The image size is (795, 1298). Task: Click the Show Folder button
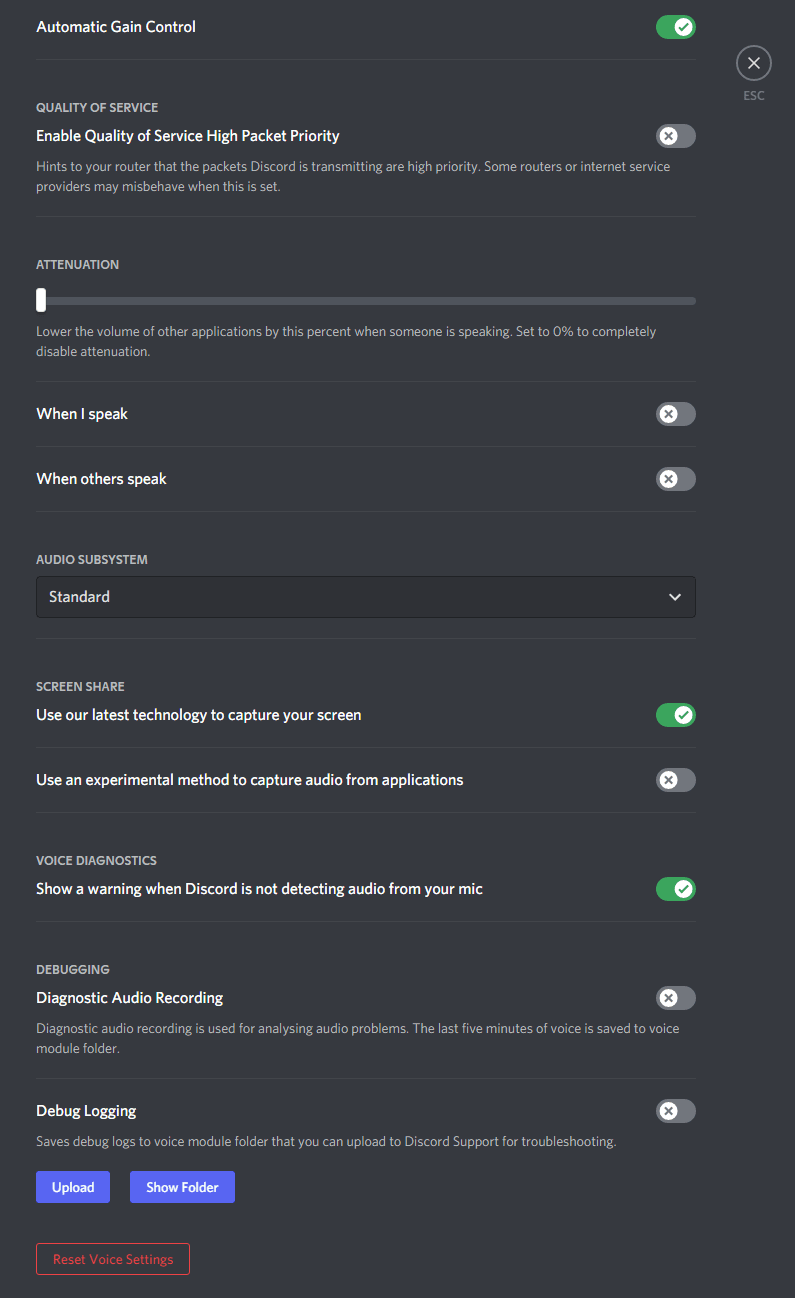coord(182,1187)
